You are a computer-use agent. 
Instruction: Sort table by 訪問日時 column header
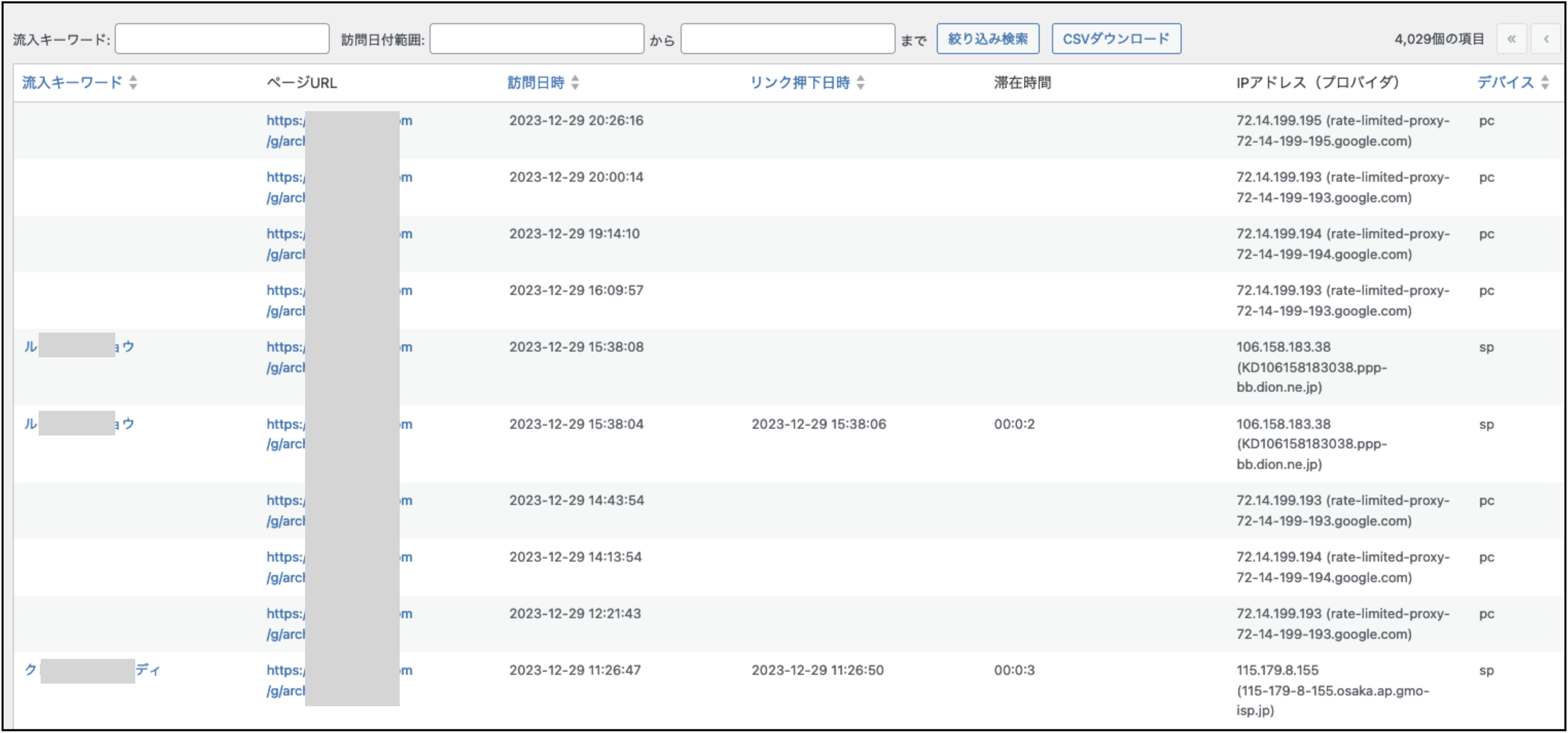point(536,82)
